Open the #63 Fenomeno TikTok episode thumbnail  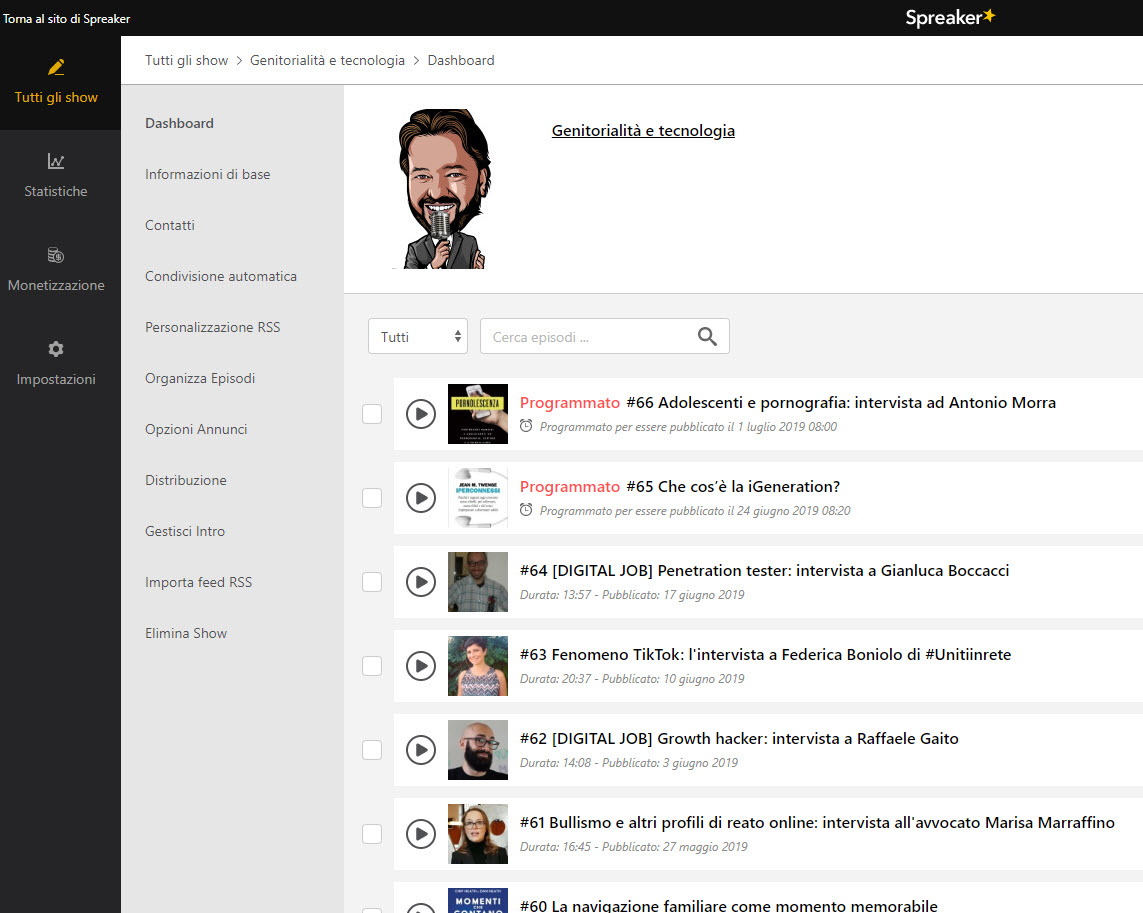tap(477, 666)
